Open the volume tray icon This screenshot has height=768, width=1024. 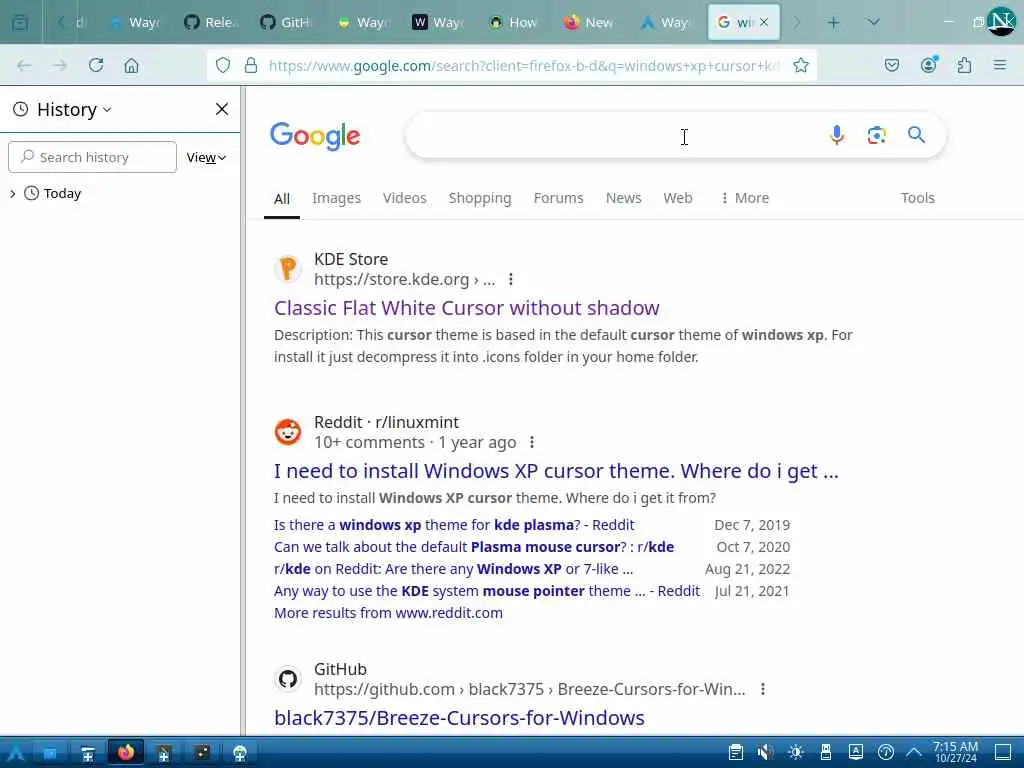[x=765, y=752]
